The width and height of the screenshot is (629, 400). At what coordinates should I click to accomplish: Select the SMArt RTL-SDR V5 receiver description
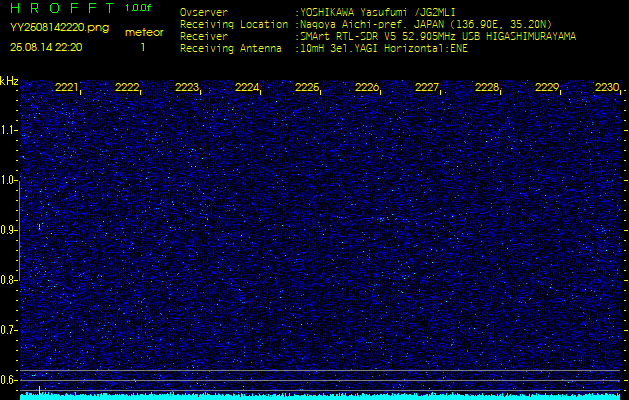coord(438,37)
